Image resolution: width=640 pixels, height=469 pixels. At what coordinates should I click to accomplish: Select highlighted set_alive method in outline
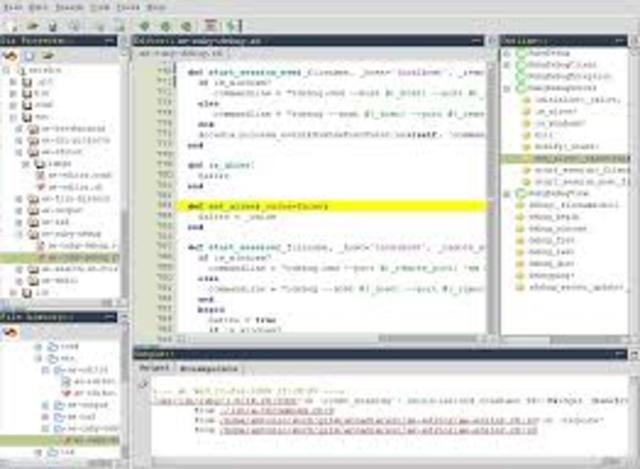(565, 158)
